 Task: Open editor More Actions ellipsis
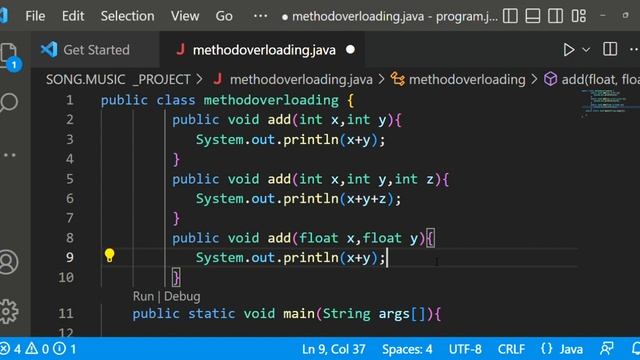point(634,49)
